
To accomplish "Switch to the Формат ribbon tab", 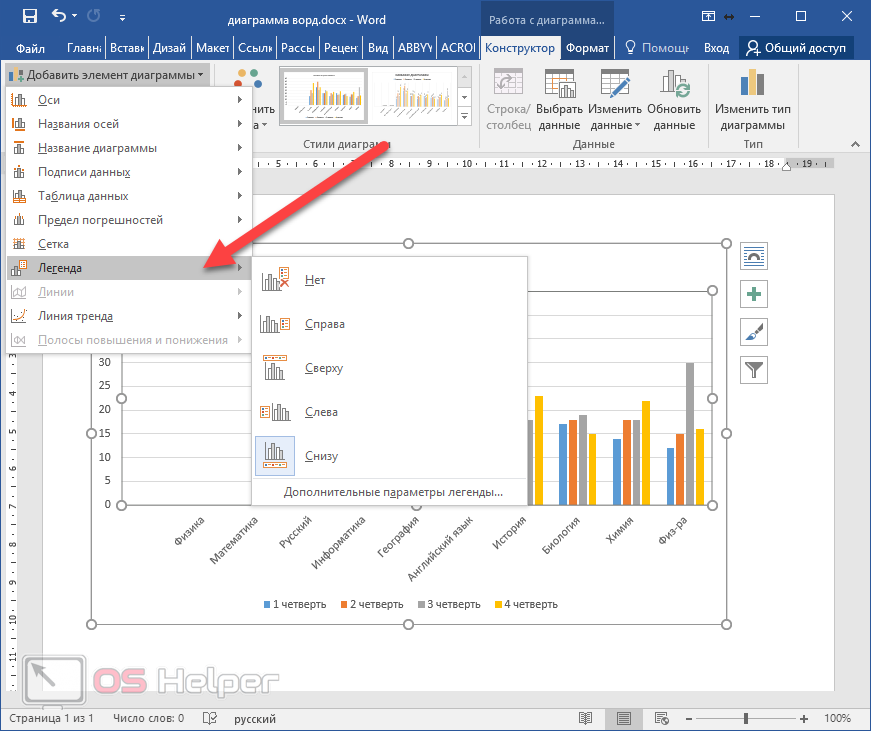I will click(587, 48).
